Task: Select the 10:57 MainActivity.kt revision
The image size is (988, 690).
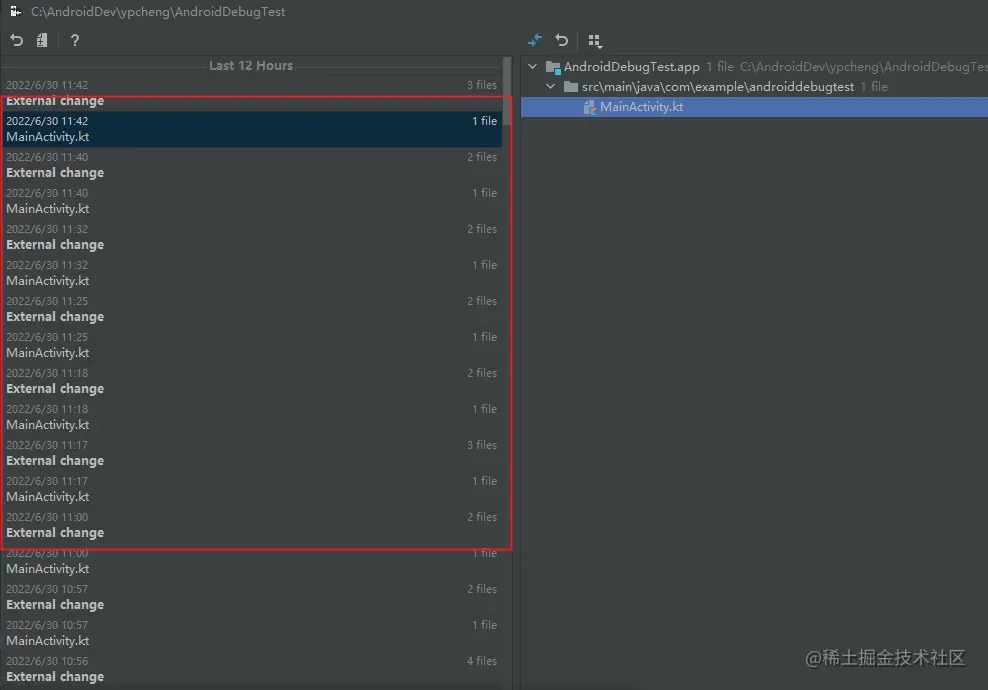Action: pos(251,633)
